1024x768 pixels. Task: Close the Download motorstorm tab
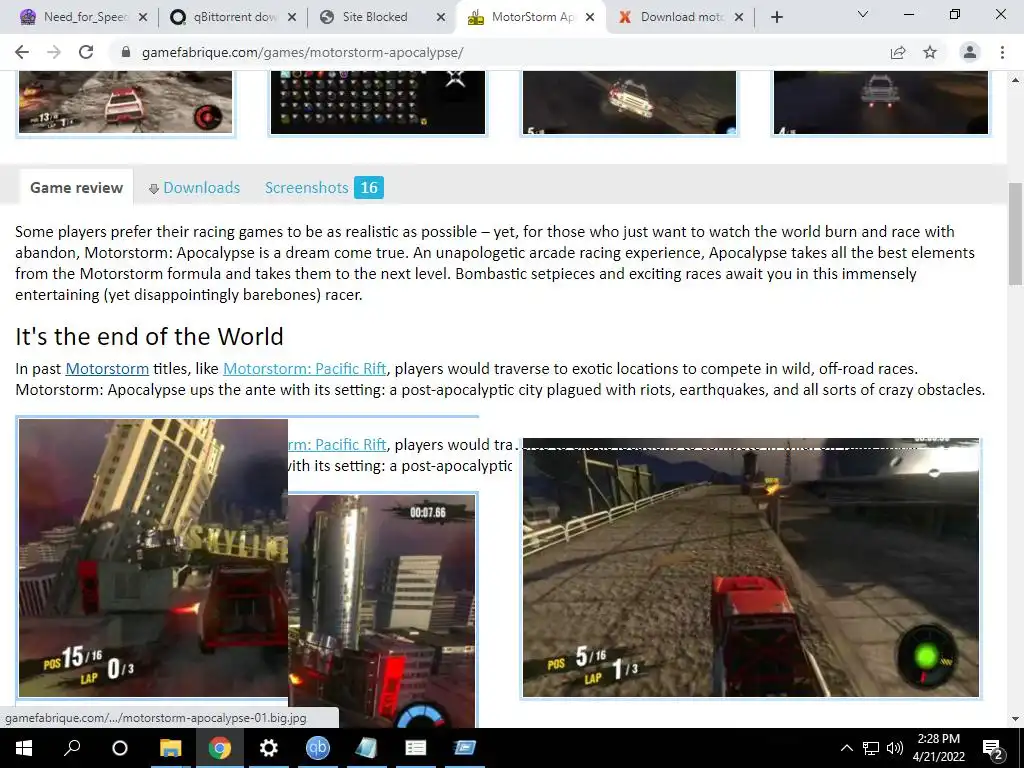coord(739,17)
